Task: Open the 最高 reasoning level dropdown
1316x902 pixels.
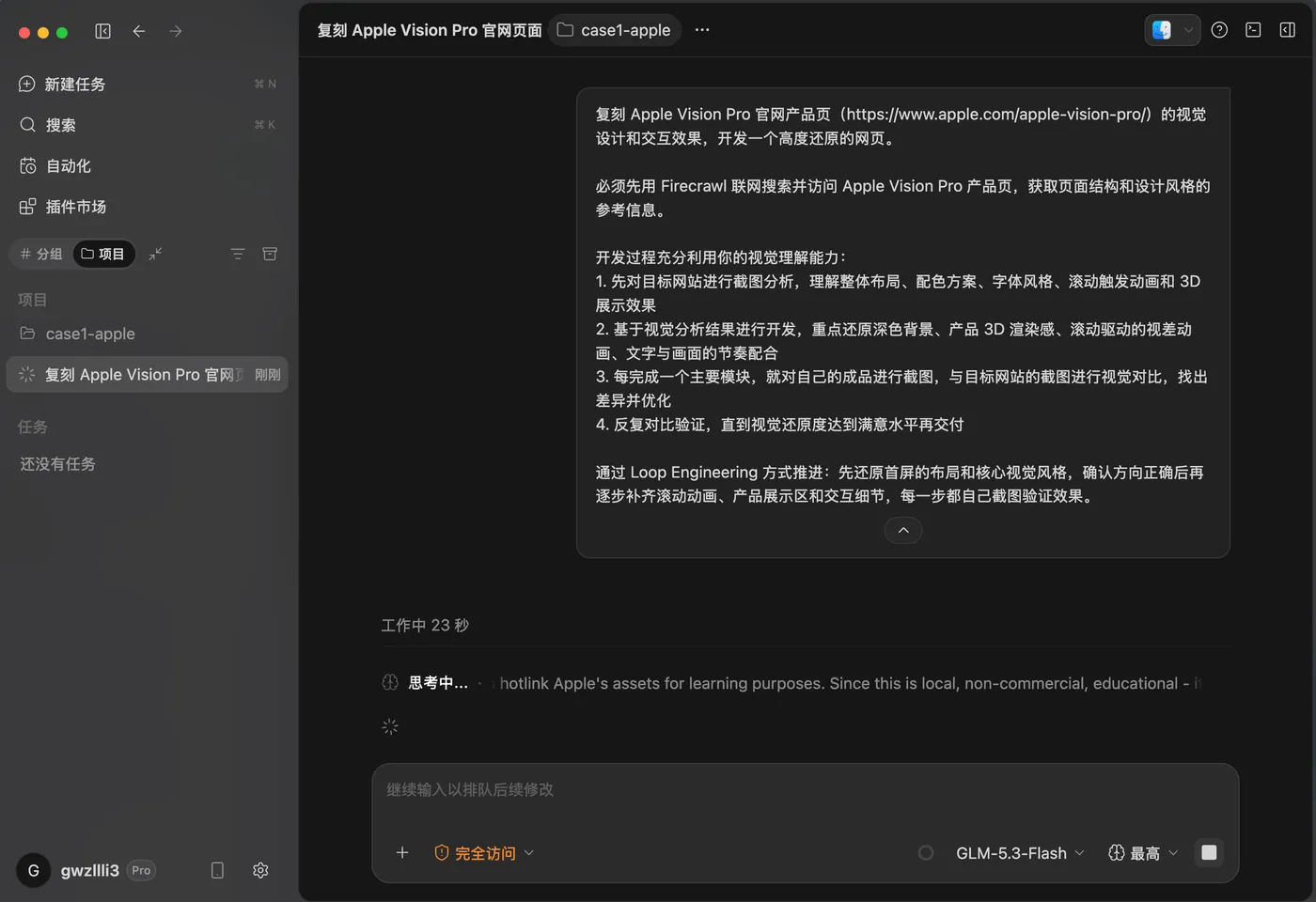Action: [1143, 853]
